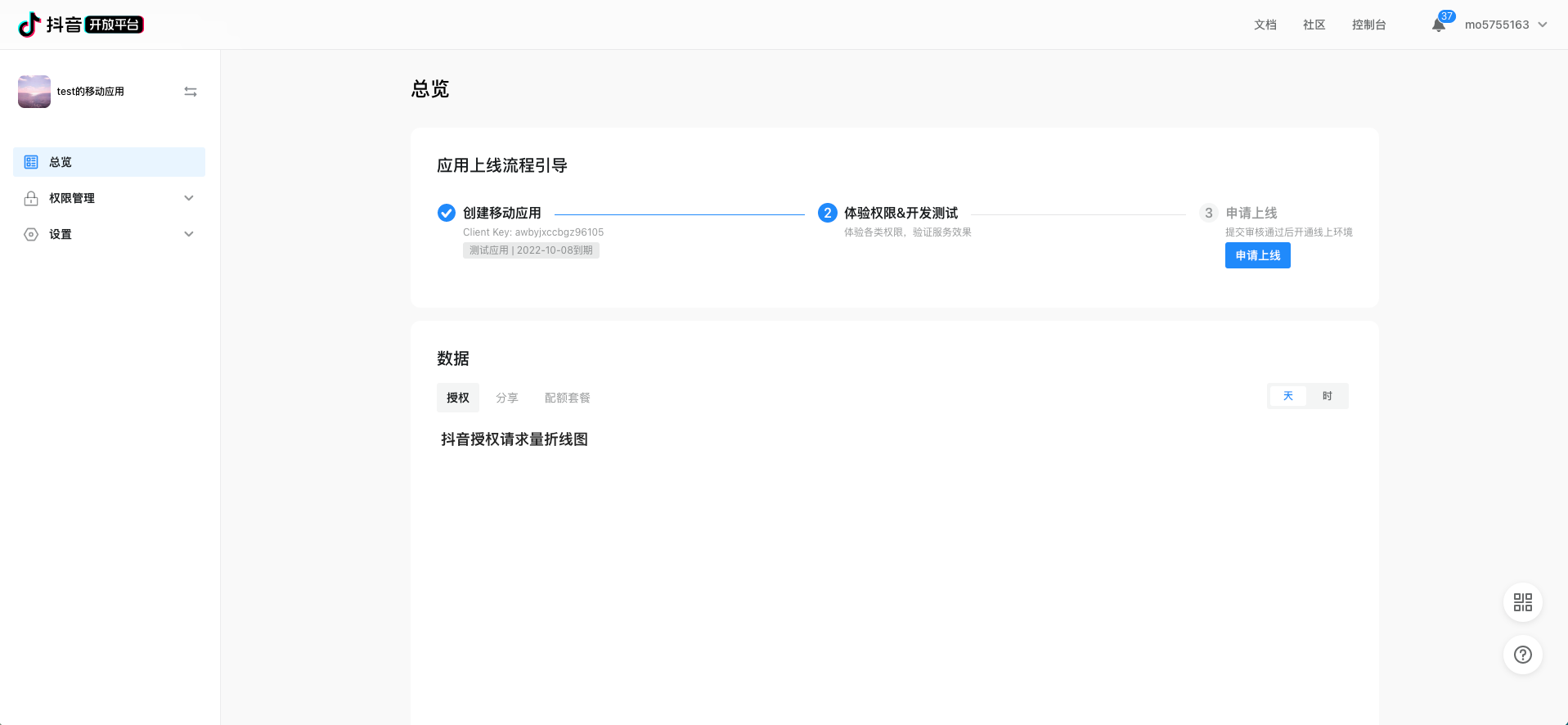Viewport: 1568px width, 725px height.
Task: Open the notification bell icon
Action: tap(1438, 25)
